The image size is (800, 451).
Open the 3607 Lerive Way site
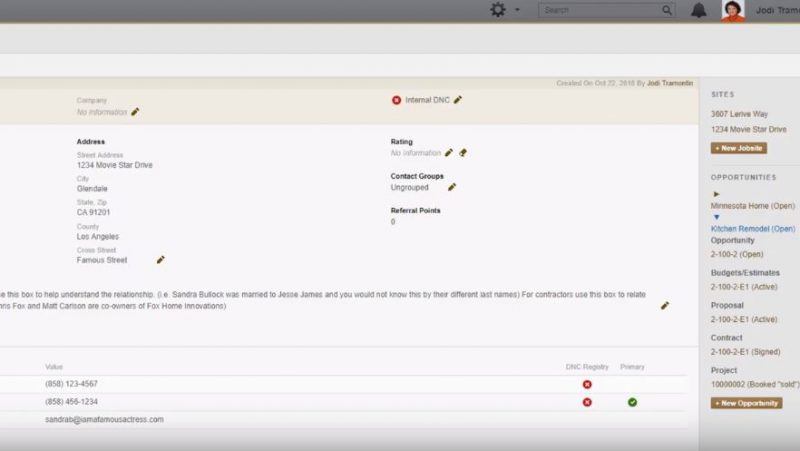point(739,115)
